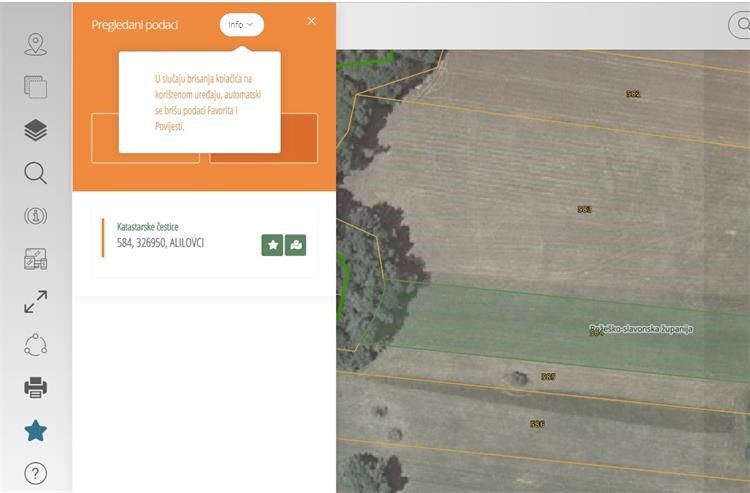
Task: Open the location pin tool in sidebar
Action: click(36, 44)
